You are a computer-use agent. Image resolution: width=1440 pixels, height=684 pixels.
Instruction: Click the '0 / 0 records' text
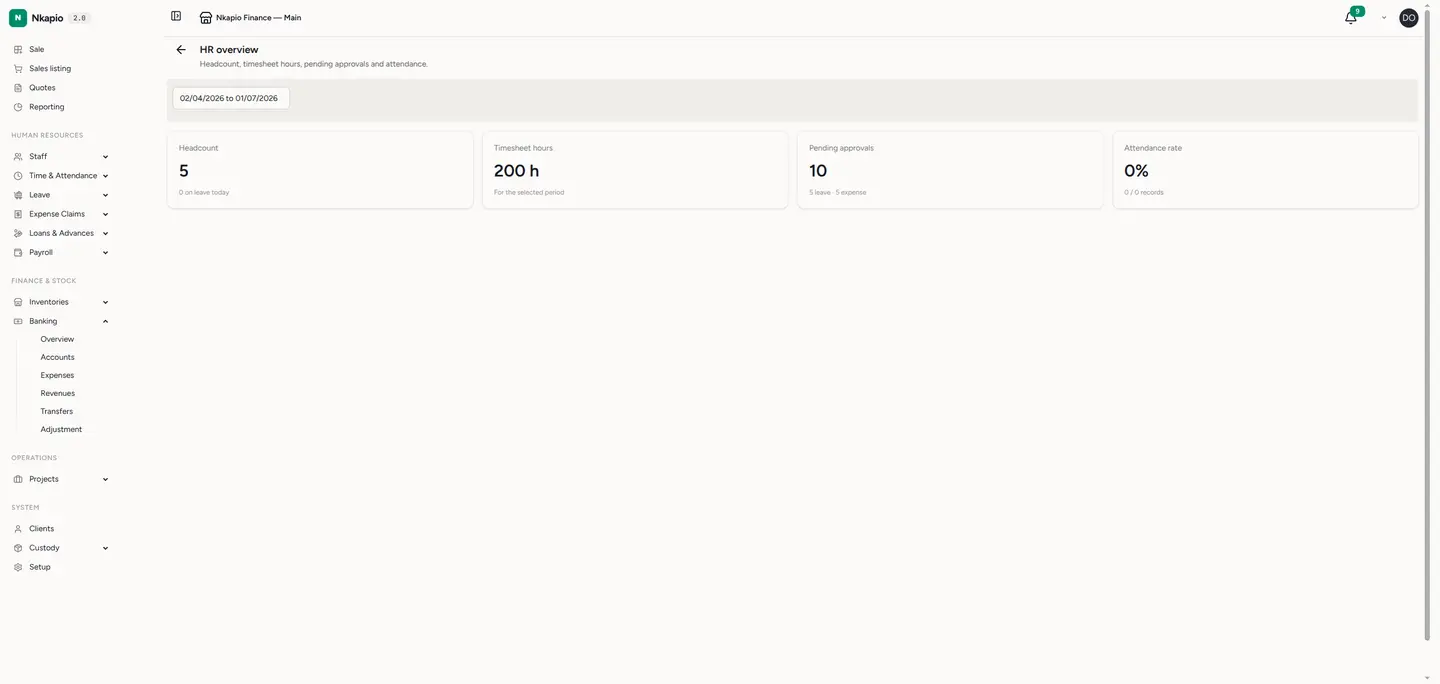click(x=1144, y=192)
